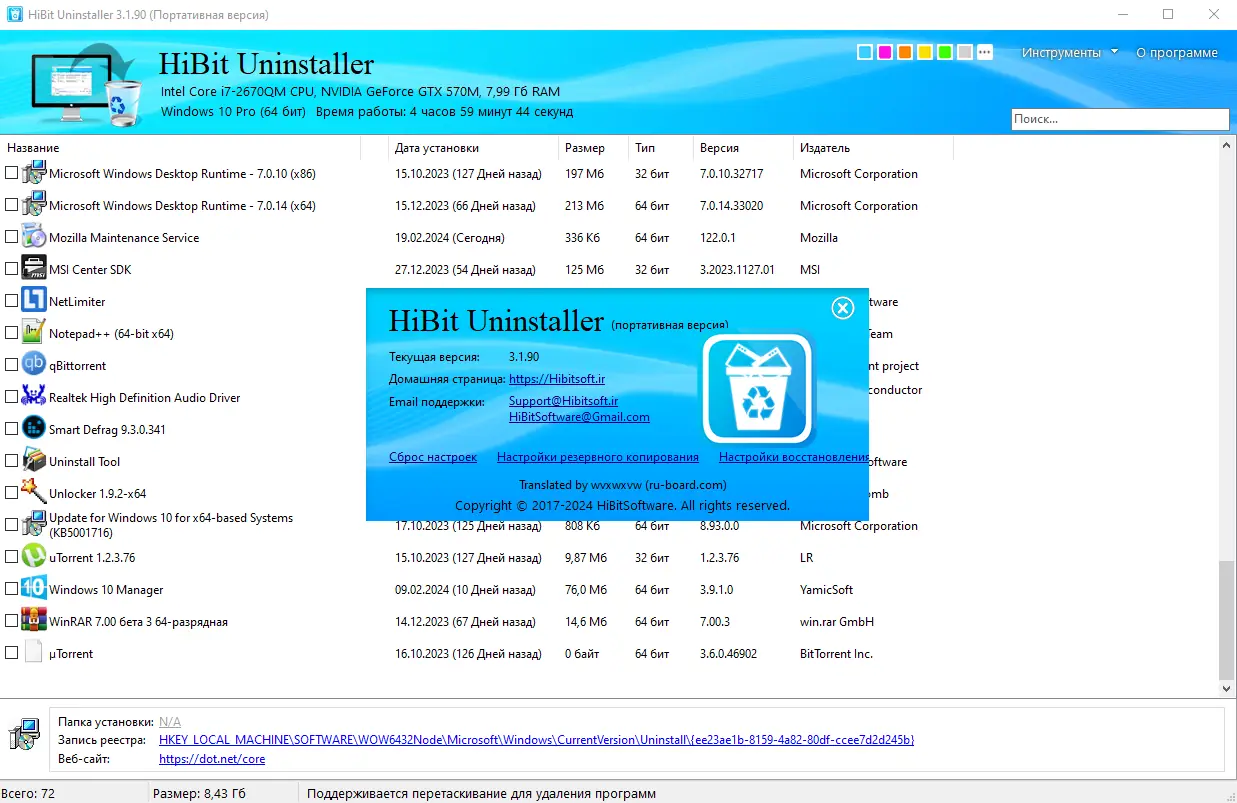Viewport: 1237px width, 803px height.
Task: Tick the MSI Center SDK checkbox
Action: (x=12, y=269)
